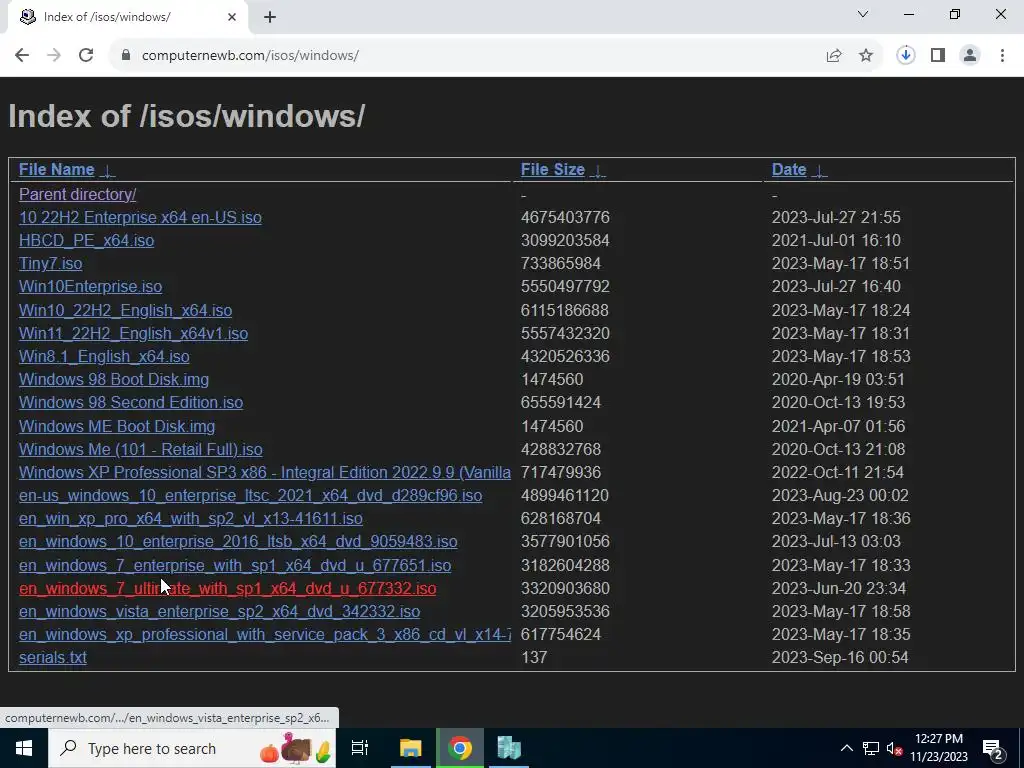Open Task View on the taskbar
The height and width of the screenshot is (768, 1024).
click(360, 748)
